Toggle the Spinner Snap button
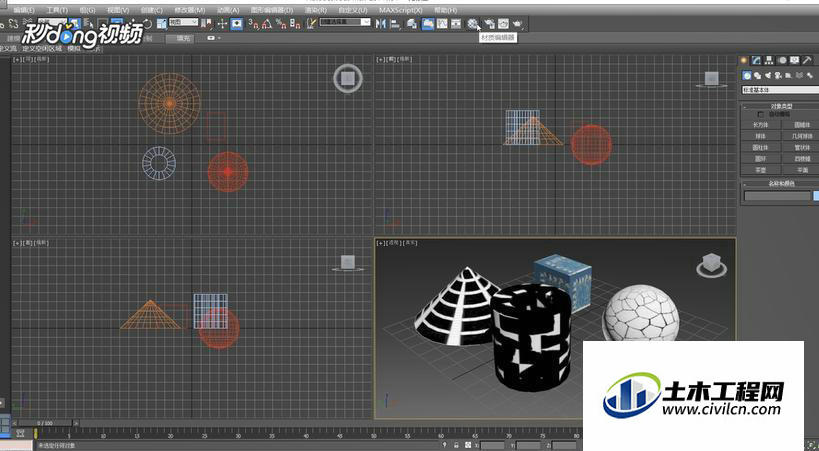Viewport: 819px width, 451px height. 296,24
